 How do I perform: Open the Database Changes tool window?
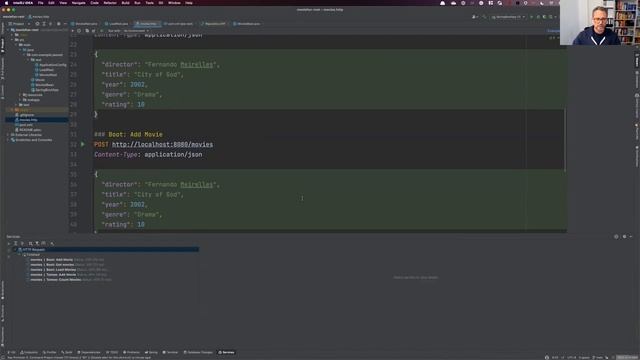(198, 352)
